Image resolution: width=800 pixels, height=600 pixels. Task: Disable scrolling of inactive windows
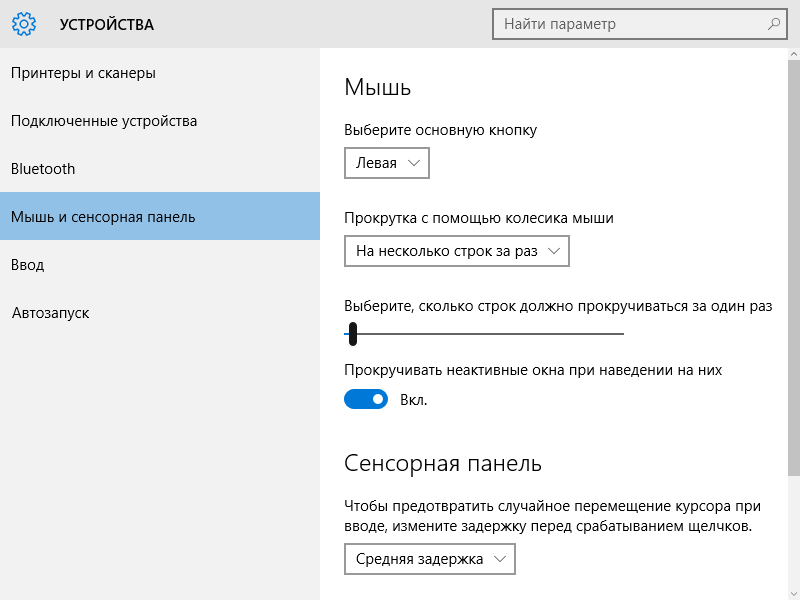367,398
